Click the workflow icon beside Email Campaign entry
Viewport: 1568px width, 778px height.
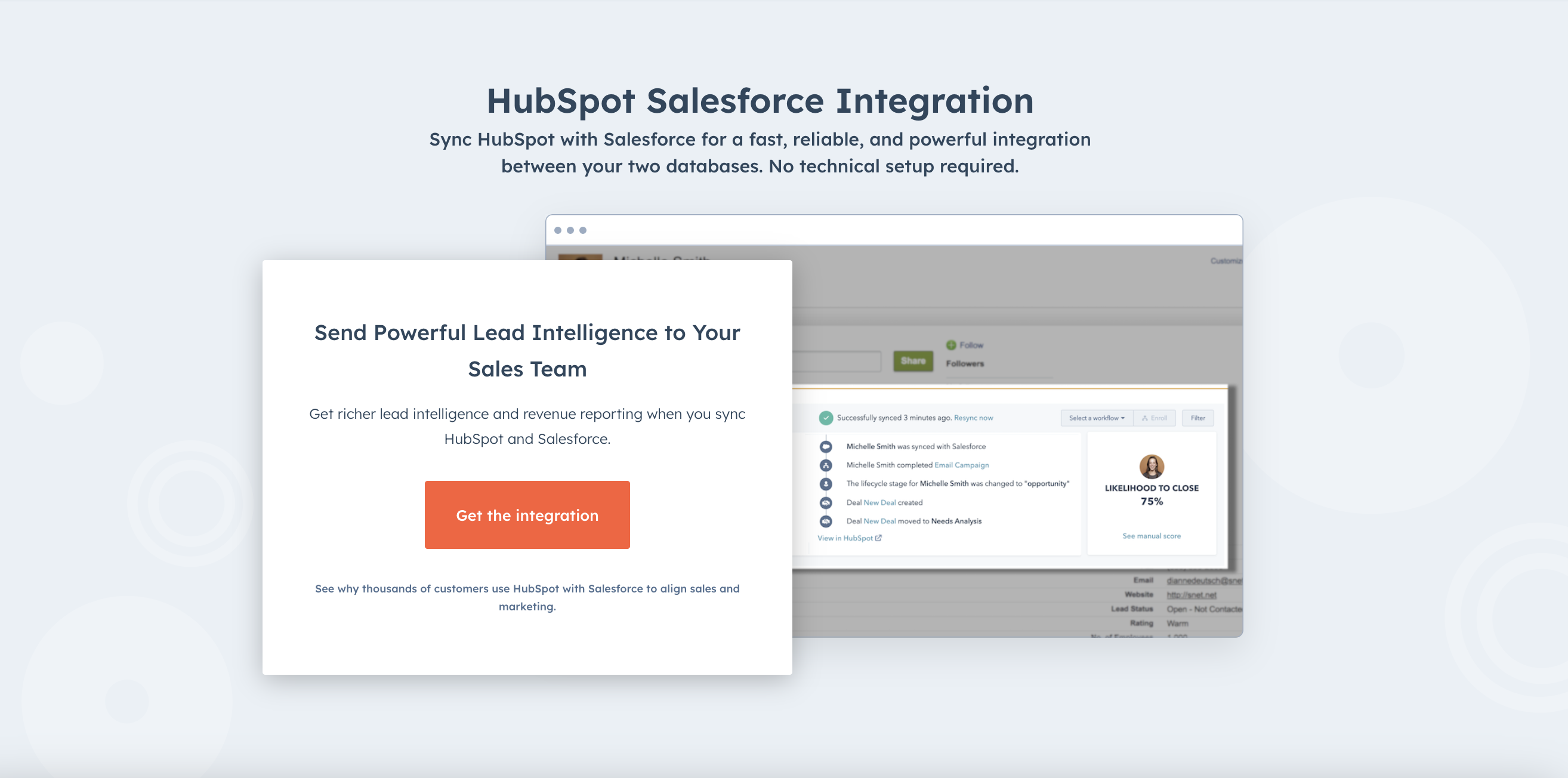[825, 465]
